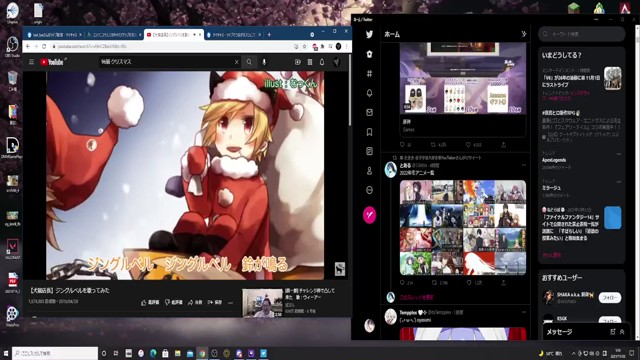Save the YouTube video to playlist
The image size is (640, 360).
[x=215, y=302]
